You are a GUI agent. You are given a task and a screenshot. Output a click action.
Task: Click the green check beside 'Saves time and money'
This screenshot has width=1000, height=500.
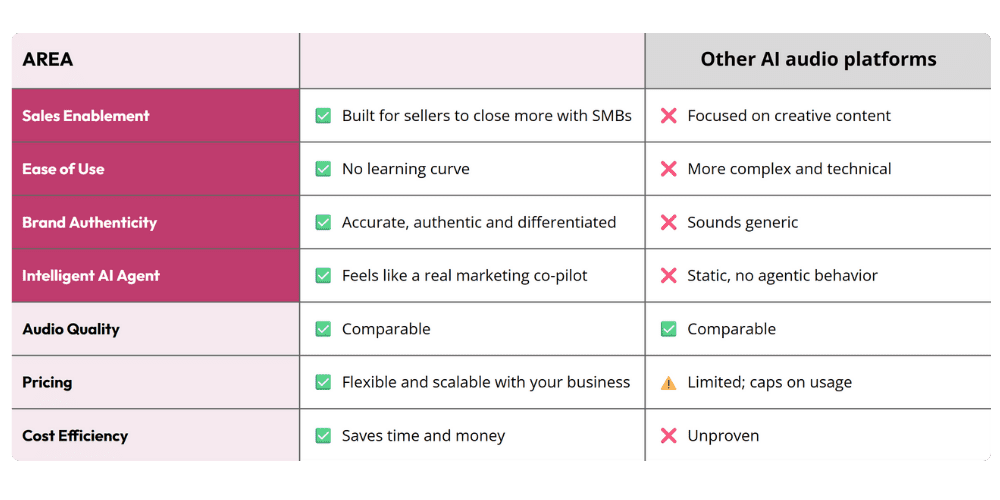(323, 436)
